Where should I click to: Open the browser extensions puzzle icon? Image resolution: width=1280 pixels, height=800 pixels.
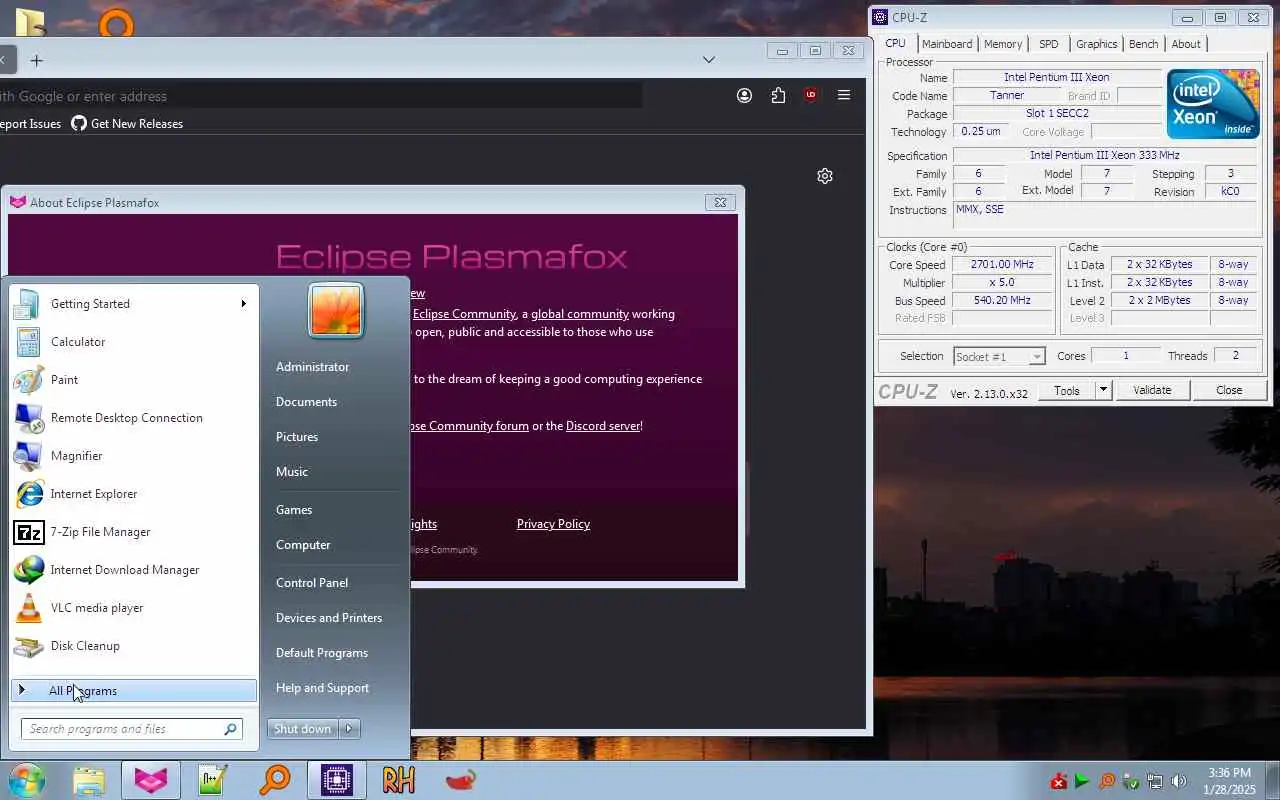(778, 95)
